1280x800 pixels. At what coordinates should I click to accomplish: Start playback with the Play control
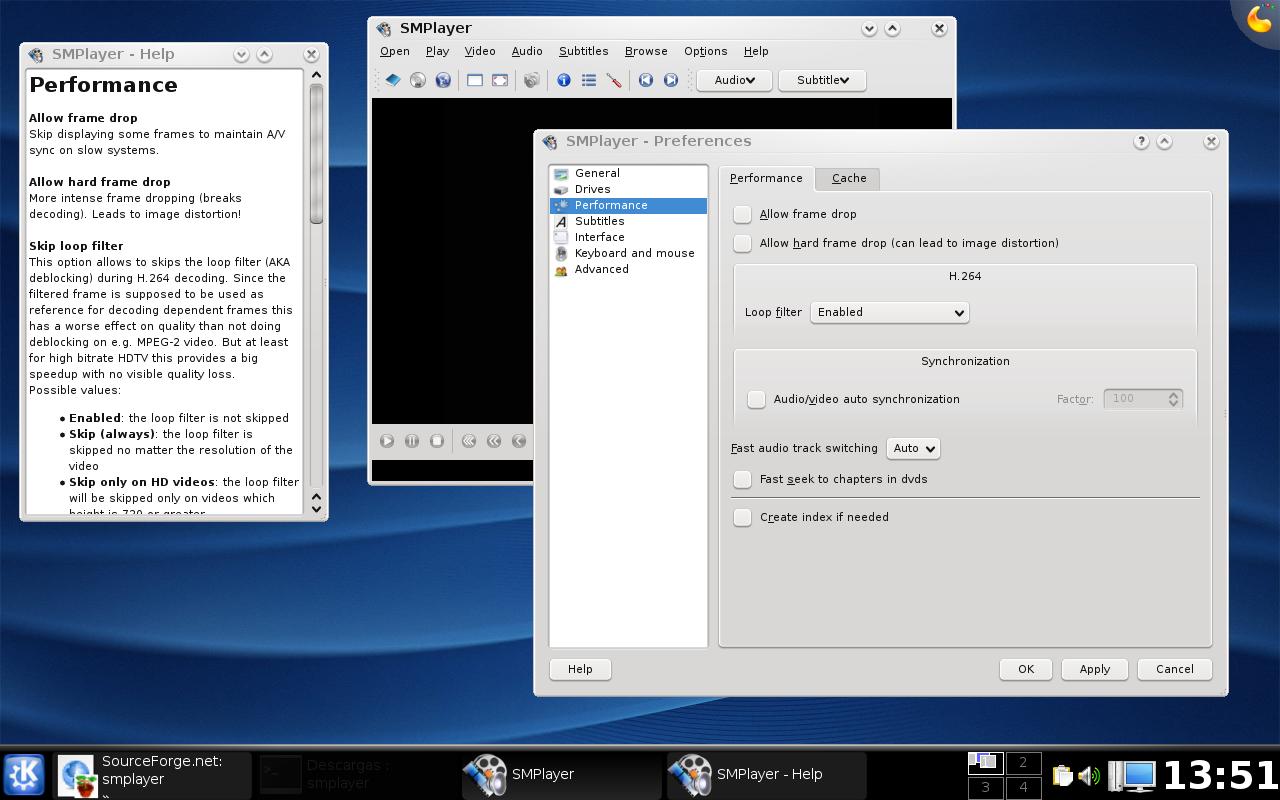pos(387,440)
